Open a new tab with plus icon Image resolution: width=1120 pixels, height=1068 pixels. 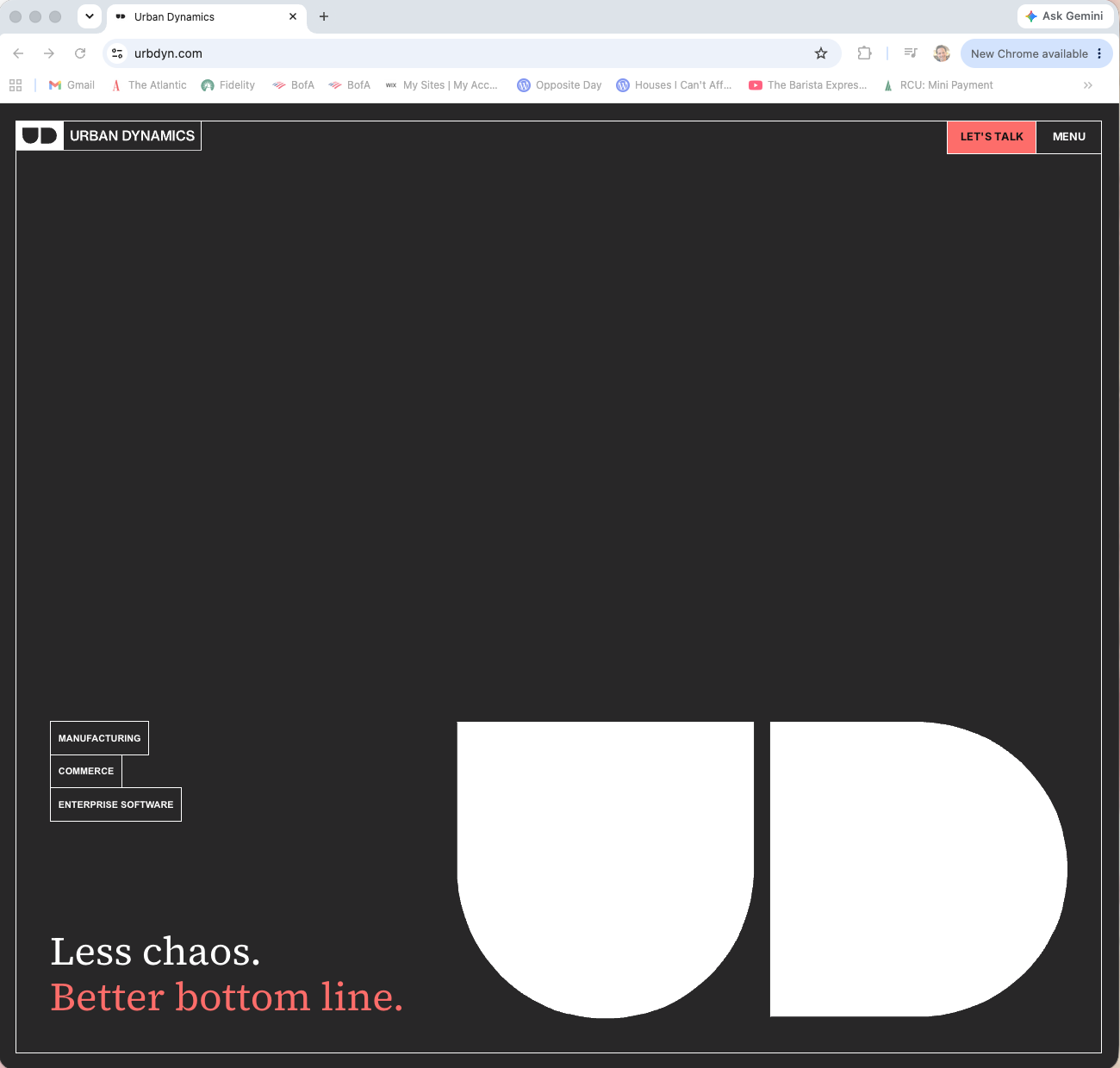324,16
